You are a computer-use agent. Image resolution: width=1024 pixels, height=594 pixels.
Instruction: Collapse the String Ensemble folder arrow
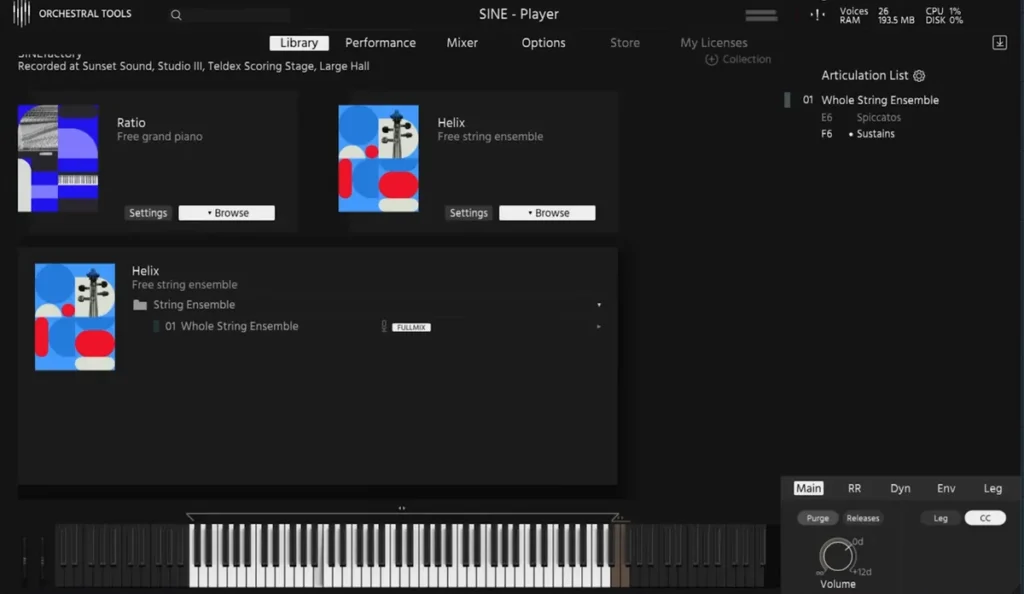point(599,305)
